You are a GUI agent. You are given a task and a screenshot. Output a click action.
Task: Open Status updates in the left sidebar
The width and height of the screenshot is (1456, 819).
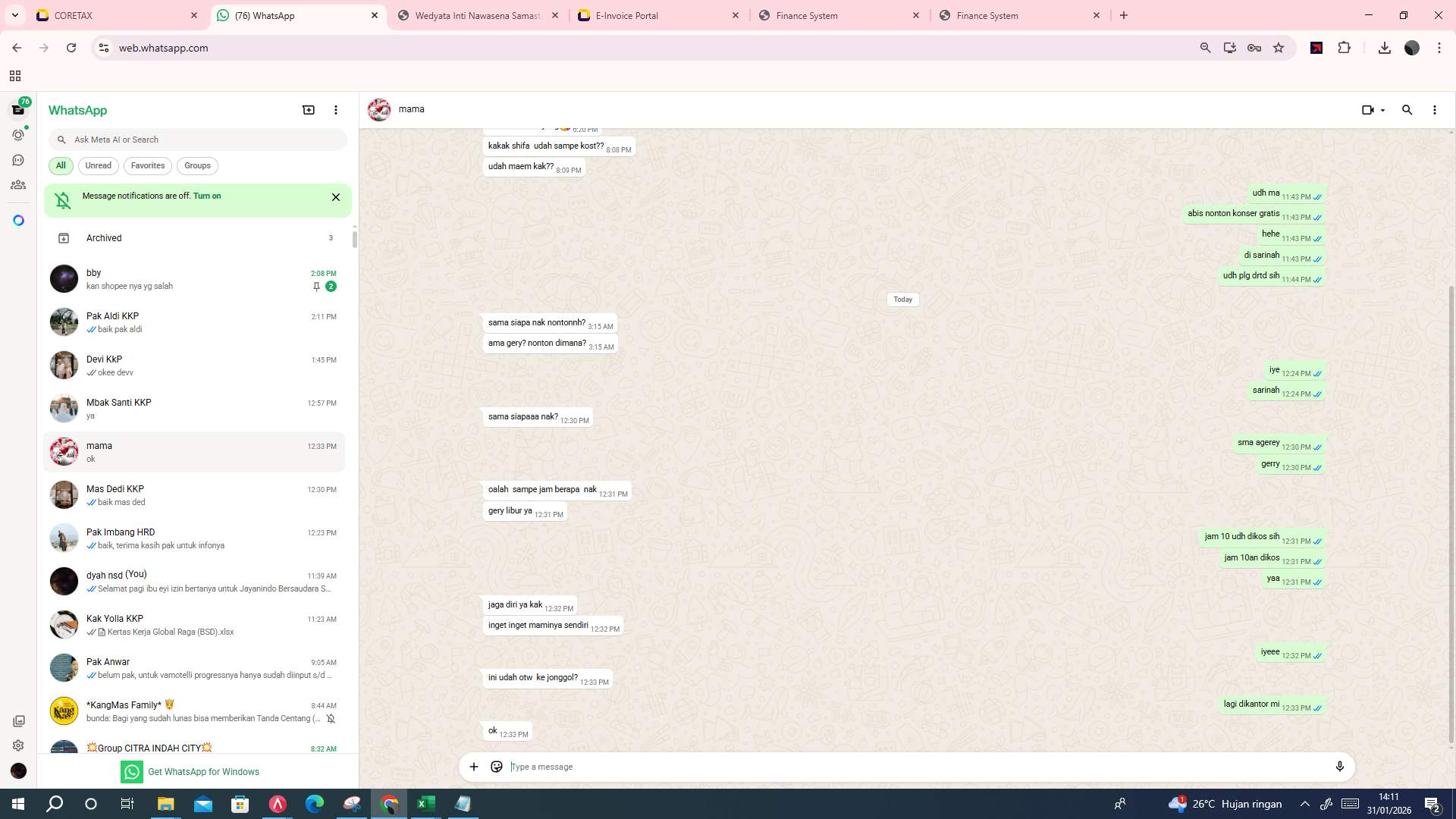18,134
